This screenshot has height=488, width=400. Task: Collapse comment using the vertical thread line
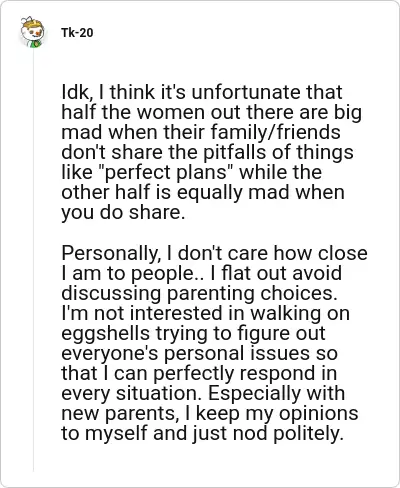[33, 260]
